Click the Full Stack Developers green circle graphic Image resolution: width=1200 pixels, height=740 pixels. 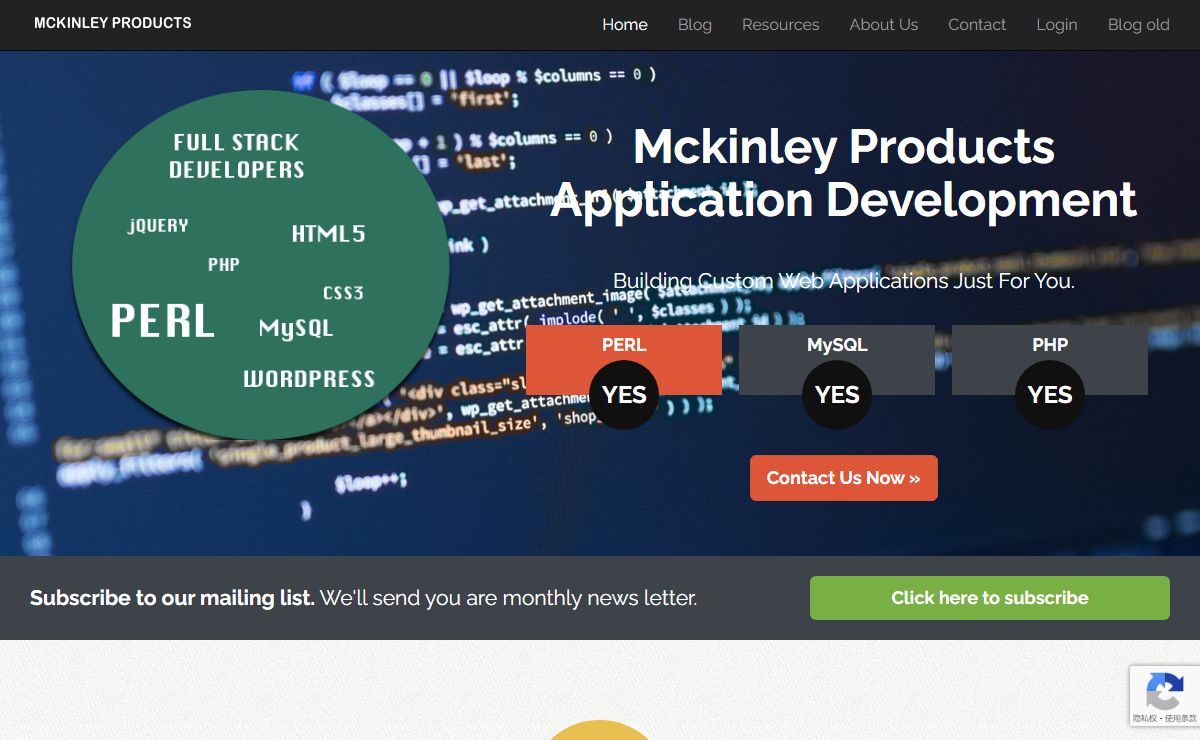point(261,265)
